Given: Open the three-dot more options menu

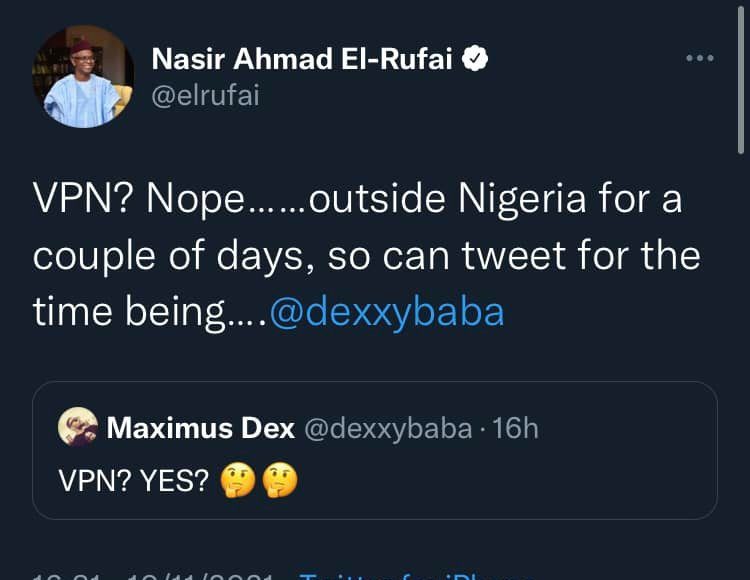Looking at the screenshot, I should click(701, 58).
